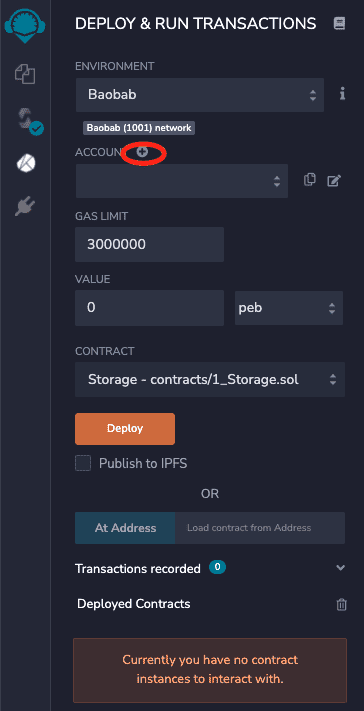Image resolution: width=364 pixels, height=711 pixels.
Task: Add a new account with plus icon
Action: [x=142, y=153]
